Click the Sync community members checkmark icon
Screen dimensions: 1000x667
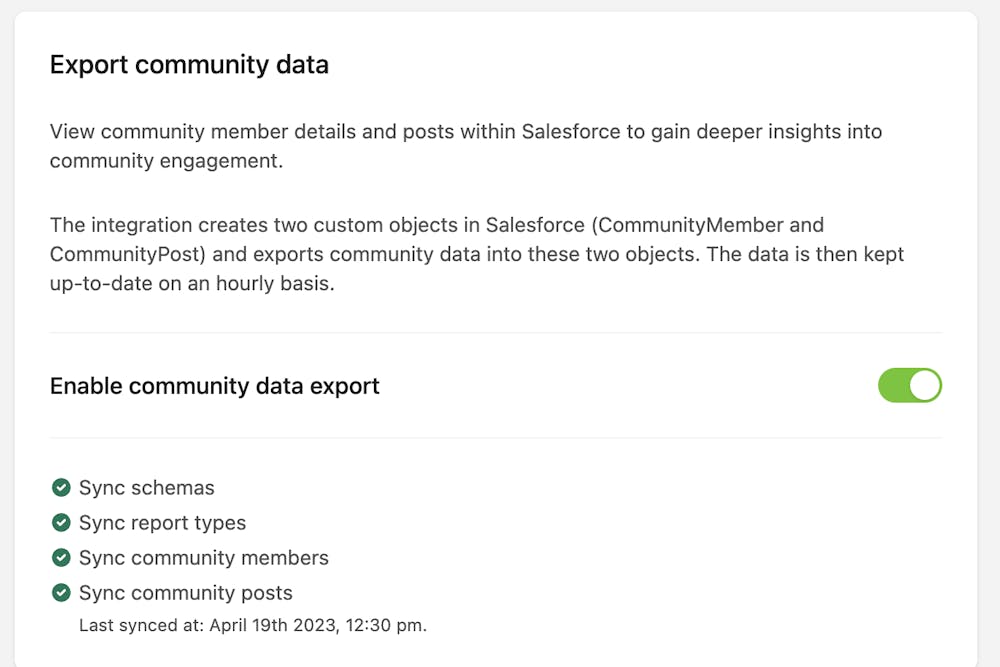61,558
